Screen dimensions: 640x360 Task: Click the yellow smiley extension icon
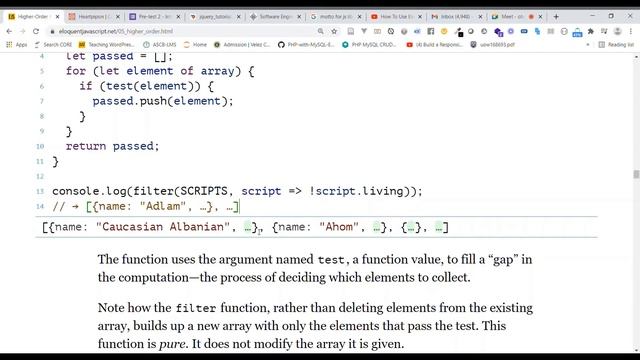[444, 31]
